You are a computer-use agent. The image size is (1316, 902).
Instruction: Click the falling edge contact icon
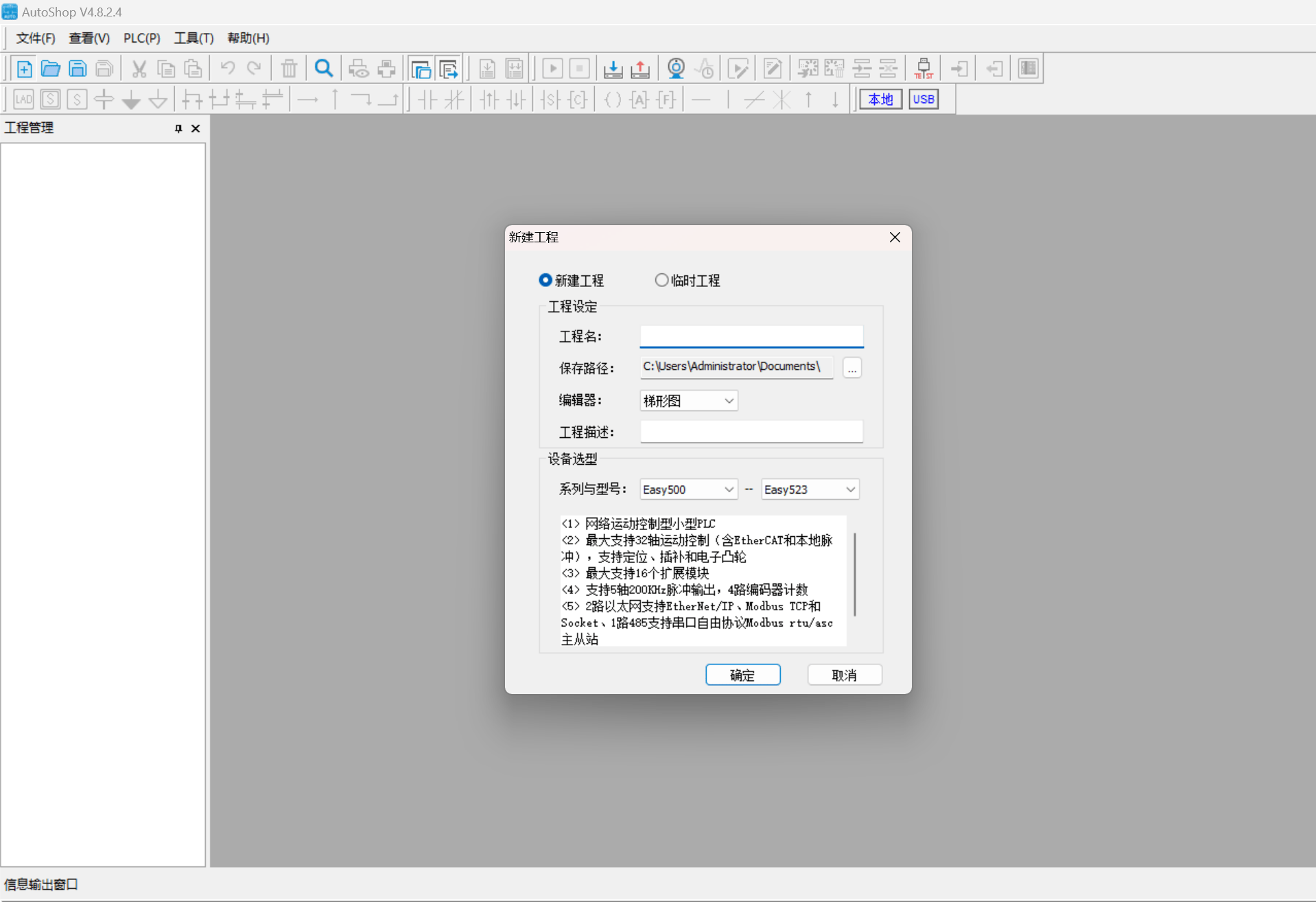point(517,100)
